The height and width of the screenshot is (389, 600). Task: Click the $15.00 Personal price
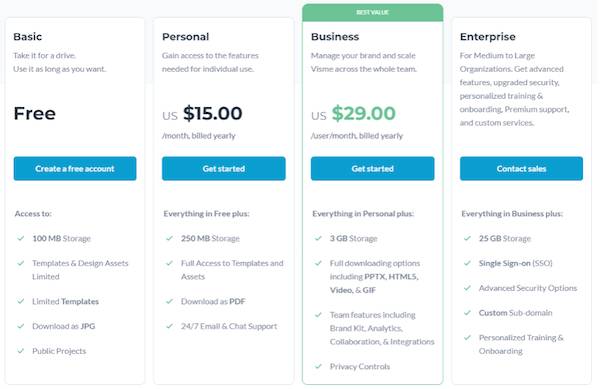pyautogui.click(x=213, y=113)
